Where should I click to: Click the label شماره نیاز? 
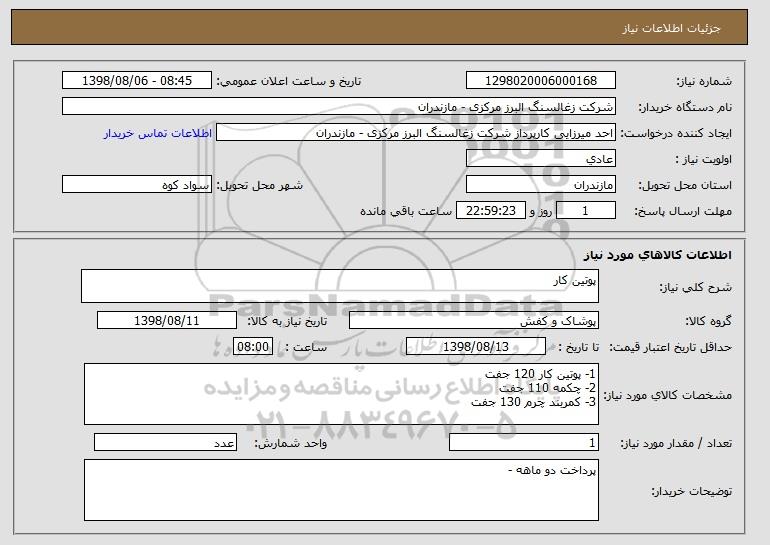[x=704, y=81]
